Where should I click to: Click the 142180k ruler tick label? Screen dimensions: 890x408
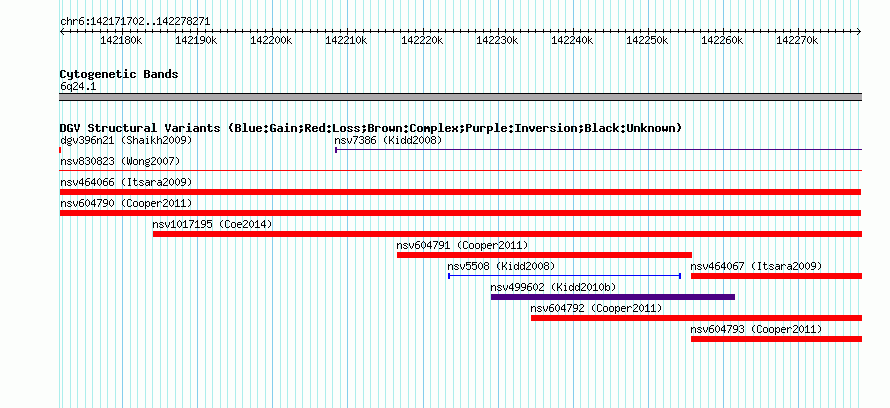pyautogui.click(x=122, y=41)
